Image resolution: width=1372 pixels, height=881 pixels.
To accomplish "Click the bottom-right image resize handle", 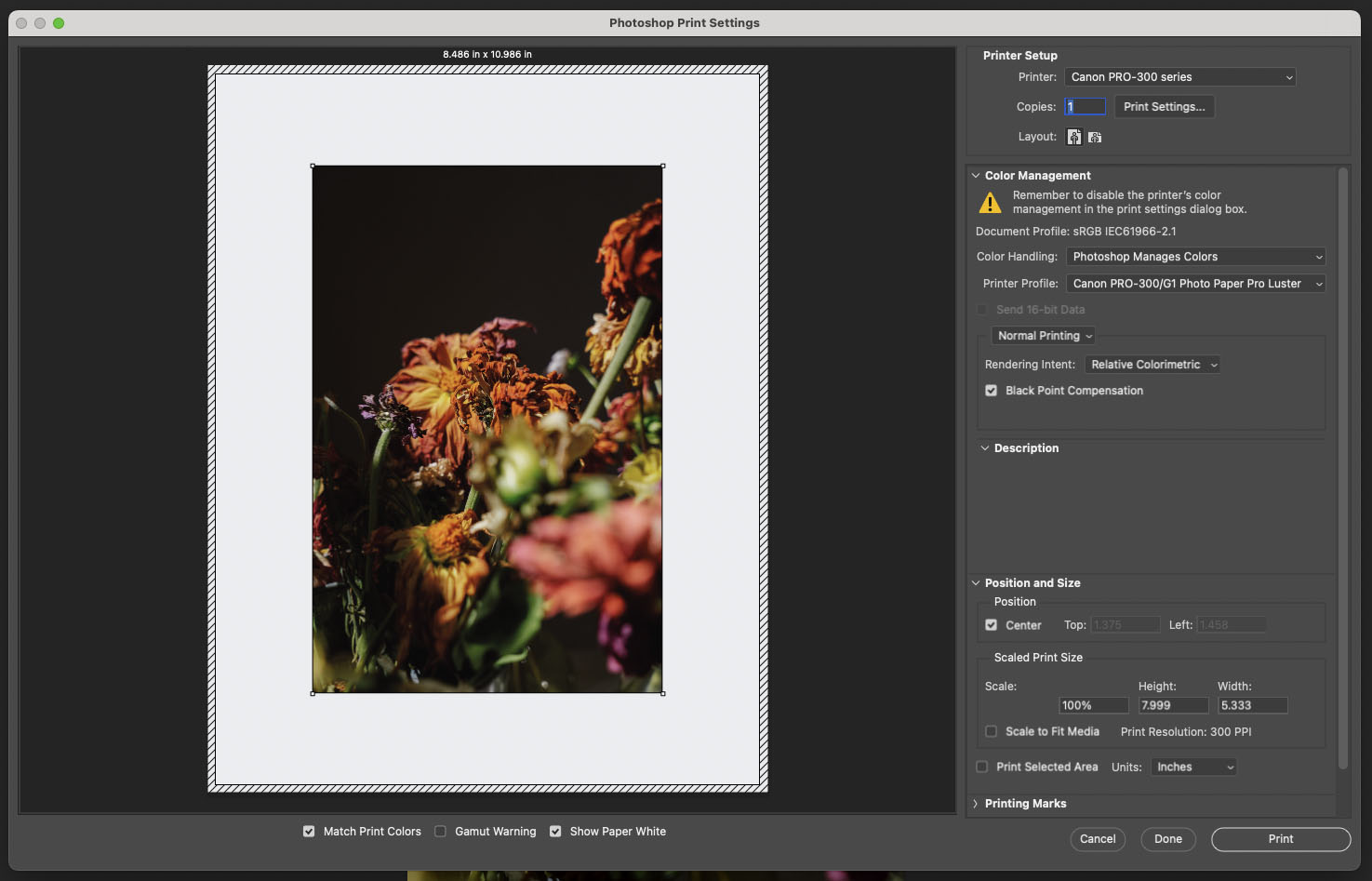I will pyautogui.click(x=663, y=693).
